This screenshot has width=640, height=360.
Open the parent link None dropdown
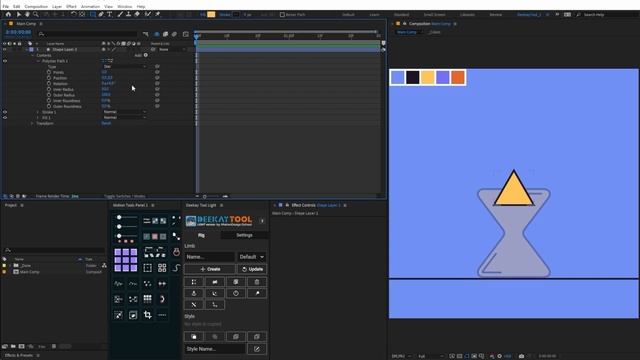click(171, 49)
